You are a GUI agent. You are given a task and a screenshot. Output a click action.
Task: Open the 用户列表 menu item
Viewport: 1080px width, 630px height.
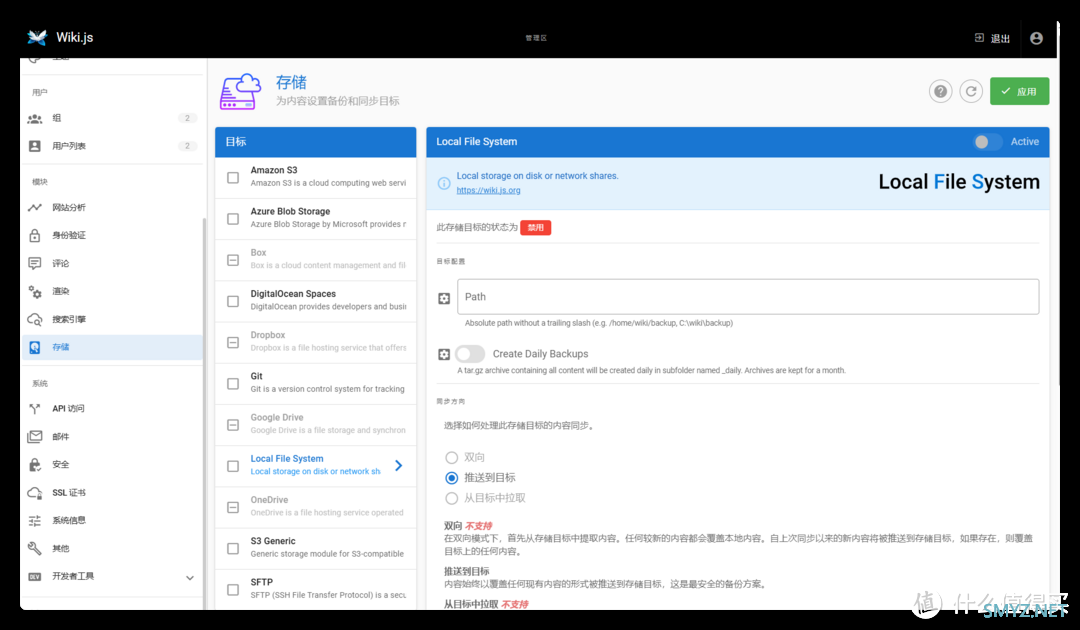[x=112, y=146]
